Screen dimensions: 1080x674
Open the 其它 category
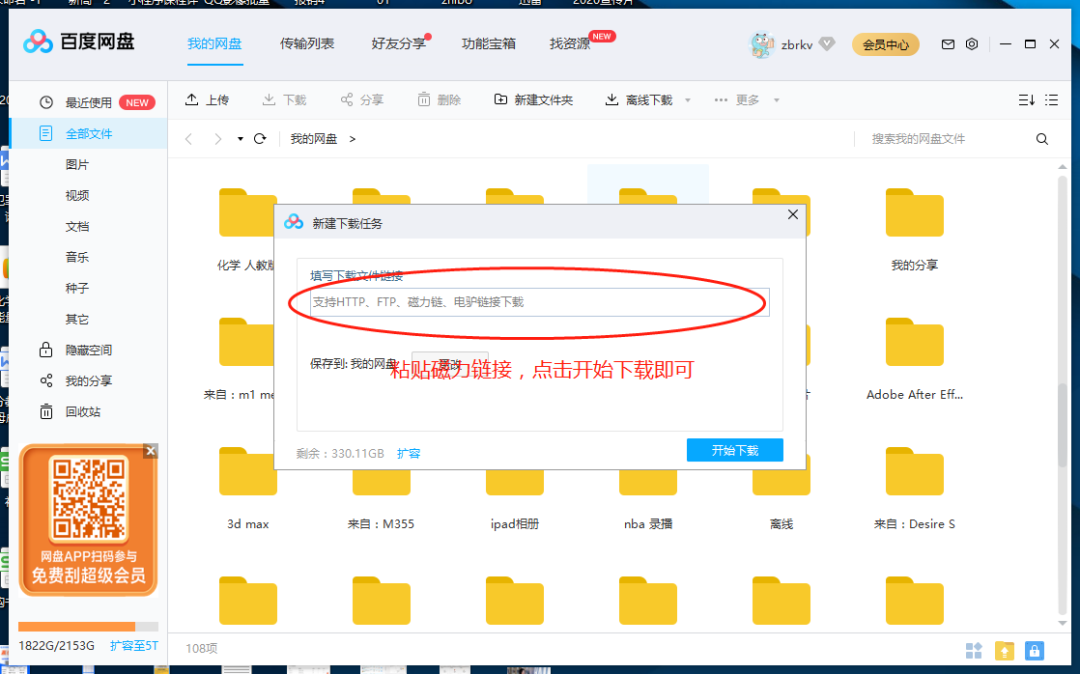click(x=77, y=319)
